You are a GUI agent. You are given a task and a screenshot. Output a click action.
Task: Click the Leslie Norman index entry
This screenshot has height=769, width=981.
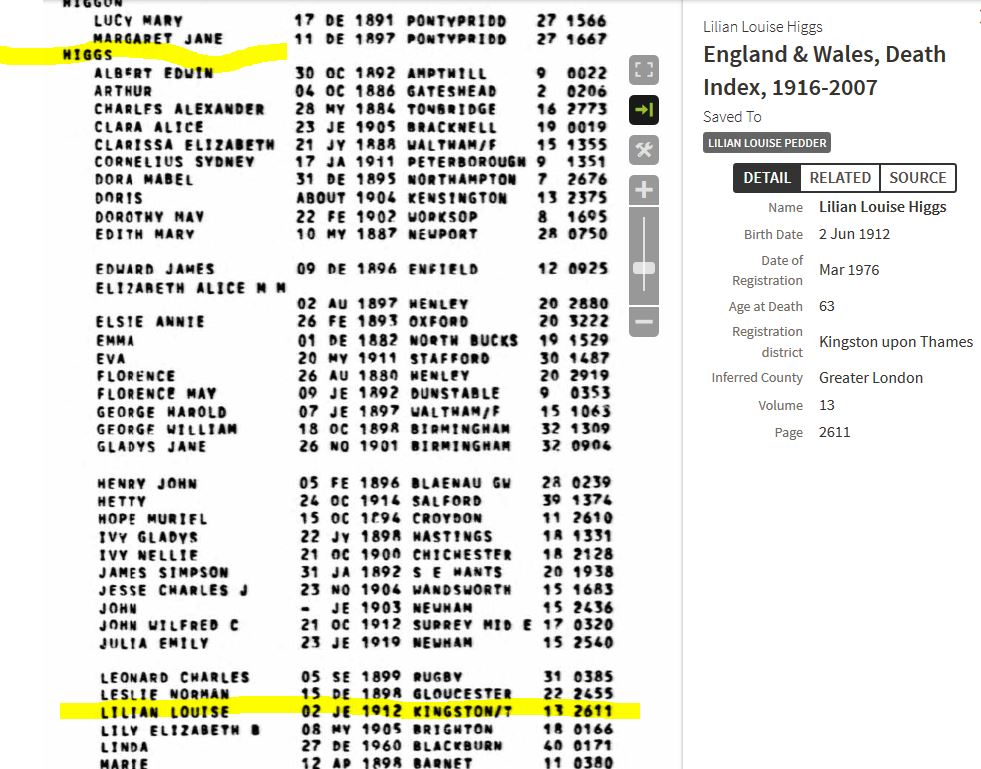[164, 694]
